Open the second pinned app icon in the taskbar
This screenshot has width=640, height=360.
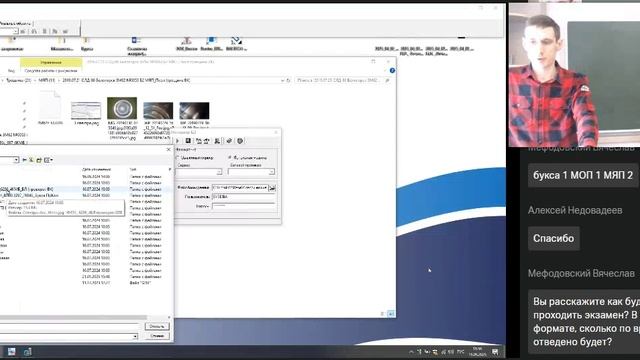coord(27,351)
